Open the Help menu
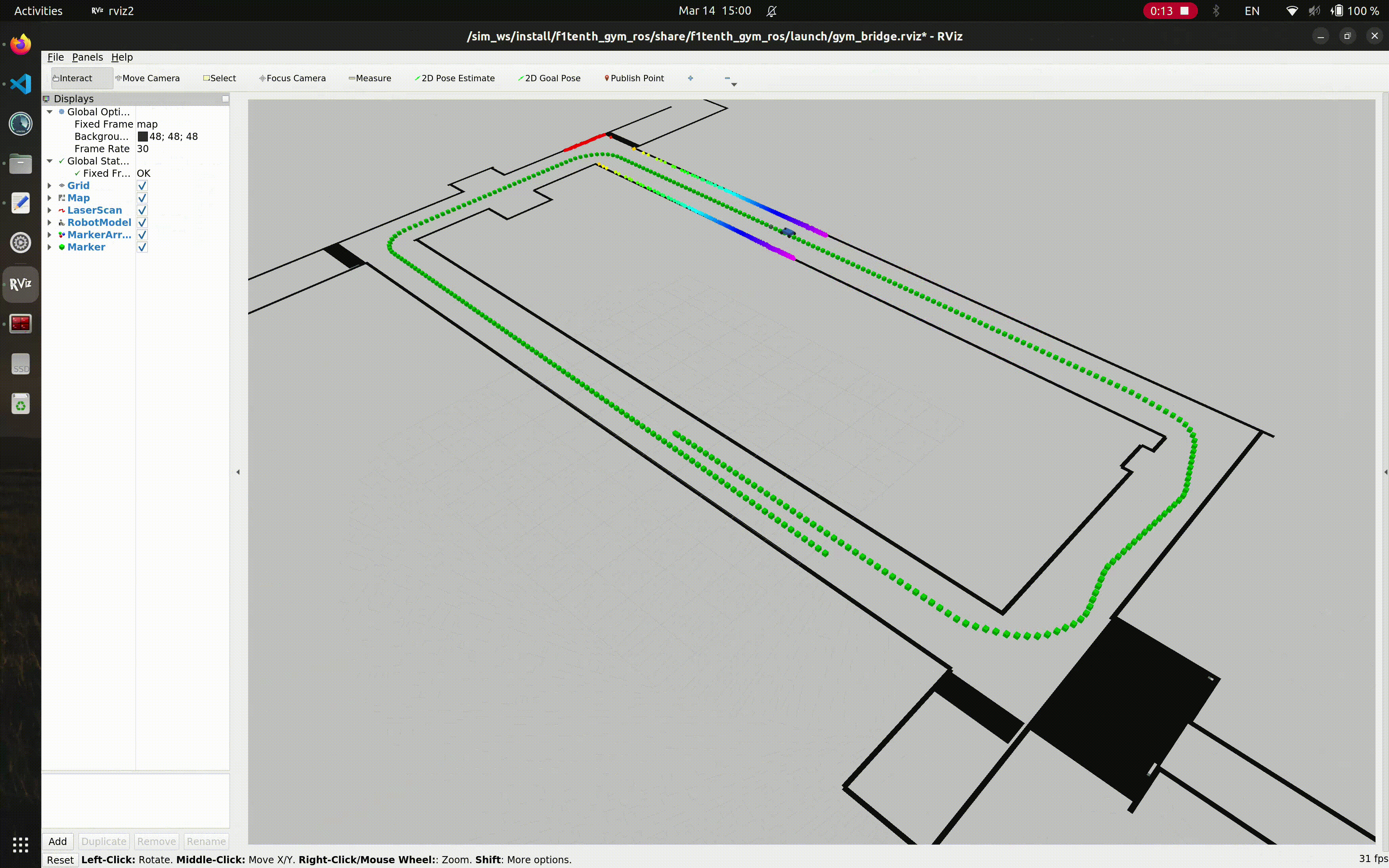 click(x=122, y=57)
